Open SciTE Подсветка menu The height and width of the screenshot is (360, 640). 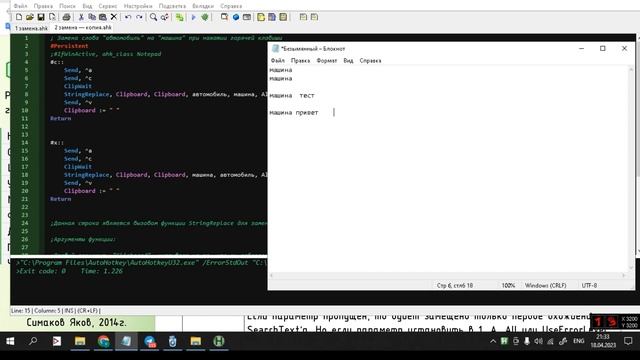pyautogui.click(x=172, y=6)
